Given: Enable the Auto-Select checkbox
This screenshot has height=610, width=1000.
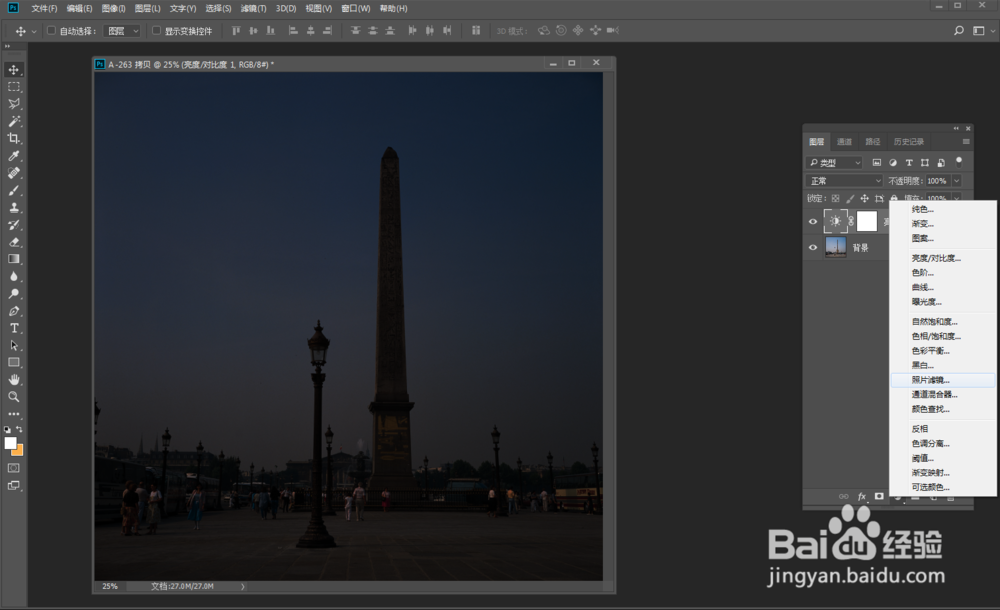Looking at the screenshot, I should 51,30.
